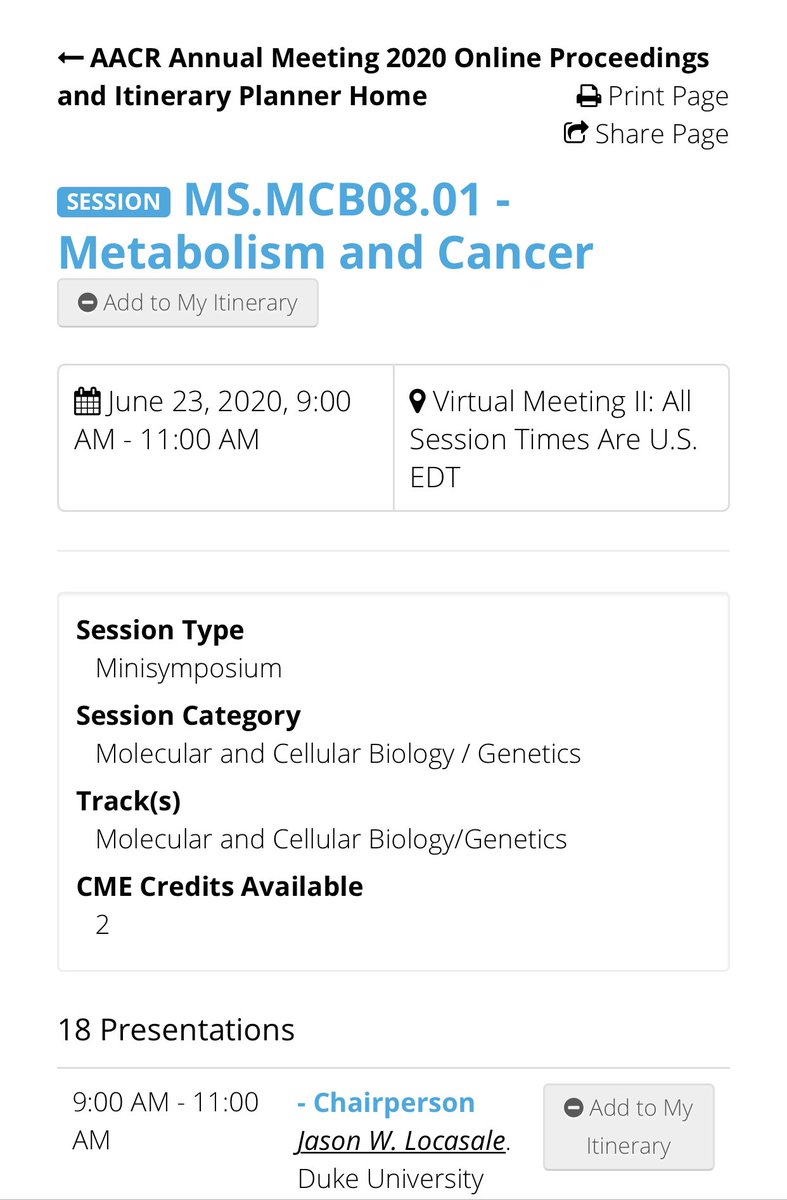787x1200 pixels.
Task: Select the Virtual Meeting II location cell
Action: [x=561, y=438]
